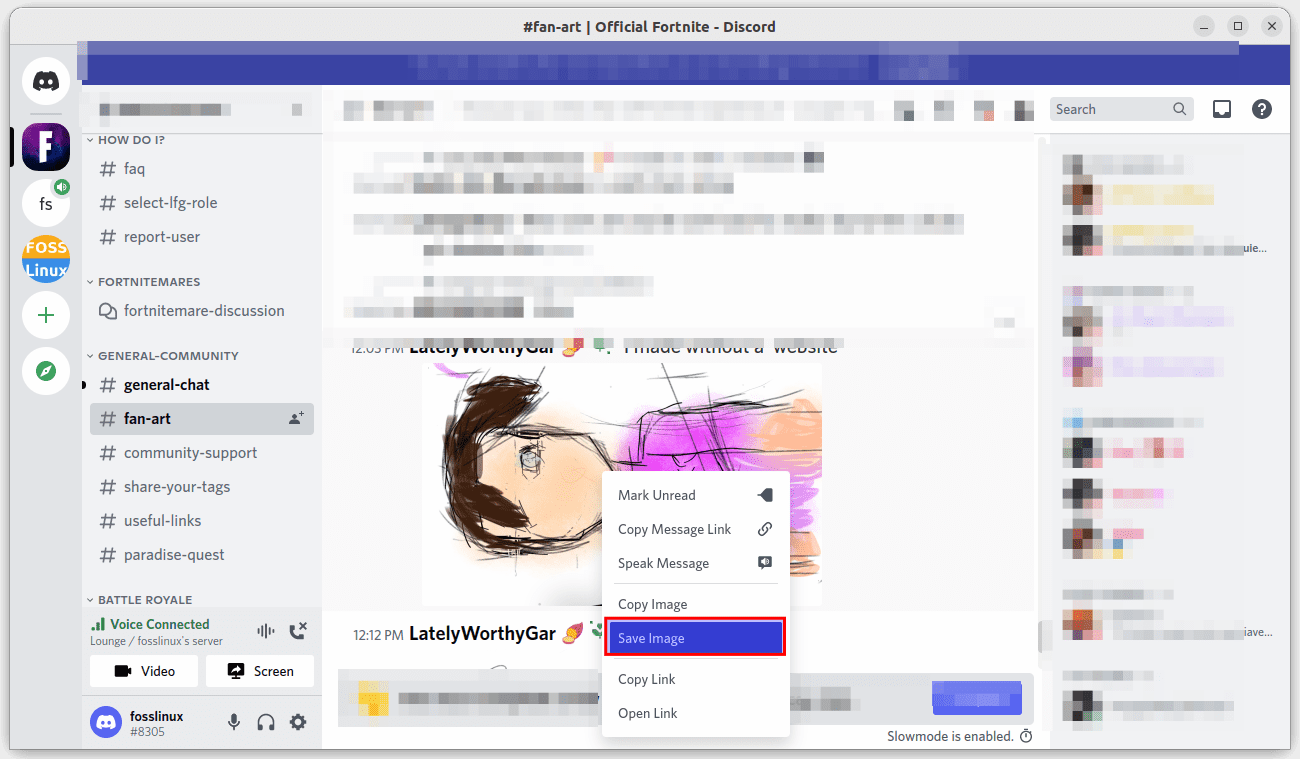
Task: Open the help question mark icon
Action: (1262, 109)
